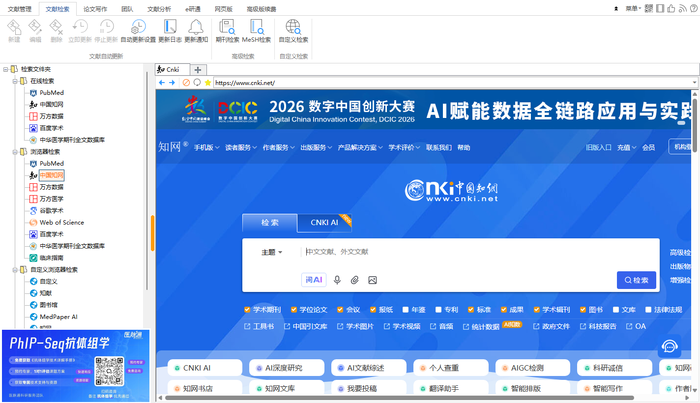Open the 文献分析 tab
The width and height of the screenshot is (700, 403).
[159, 9]
